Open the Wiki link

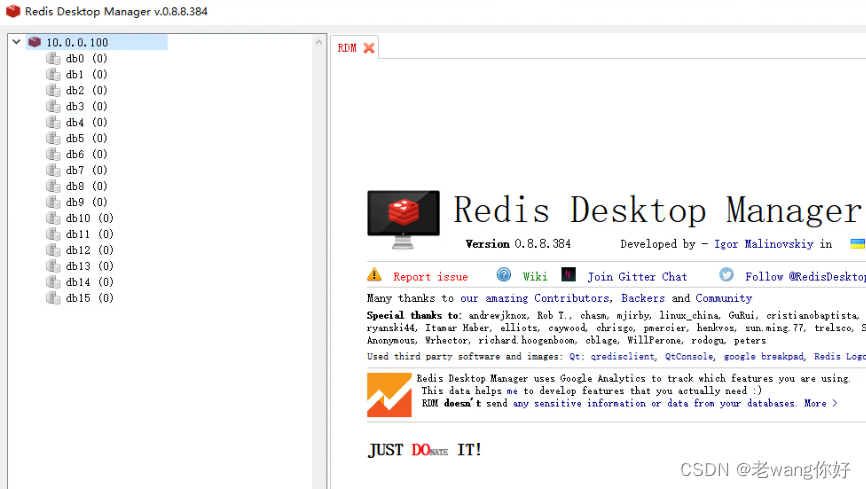tap(535, 277)
